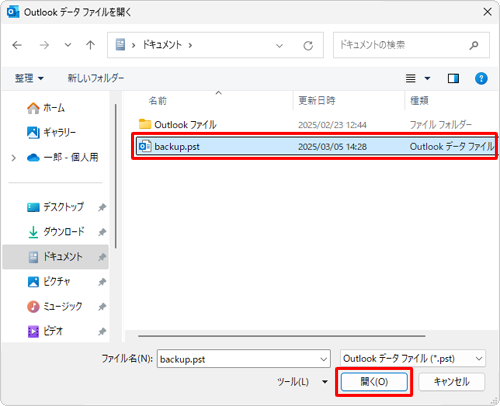Open the view options dropdown arrow

pos(427,79)
